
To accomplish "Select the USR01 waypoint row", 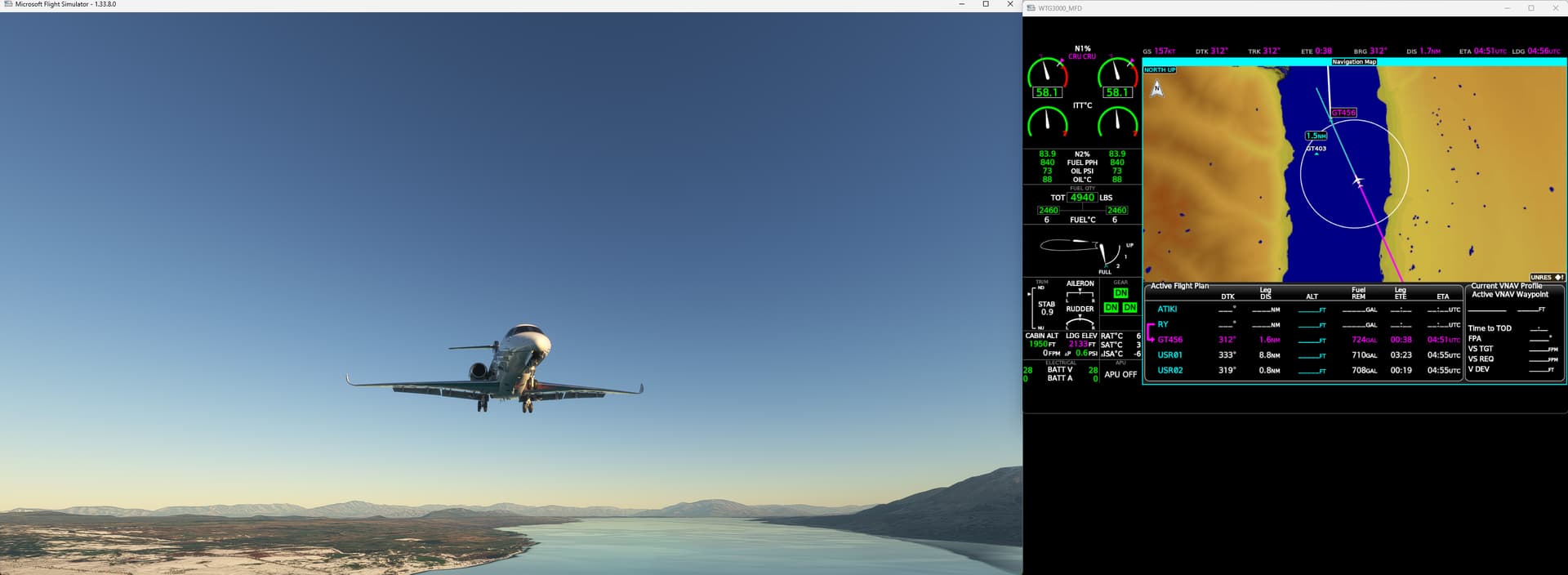I will (x=1169, y=355).
